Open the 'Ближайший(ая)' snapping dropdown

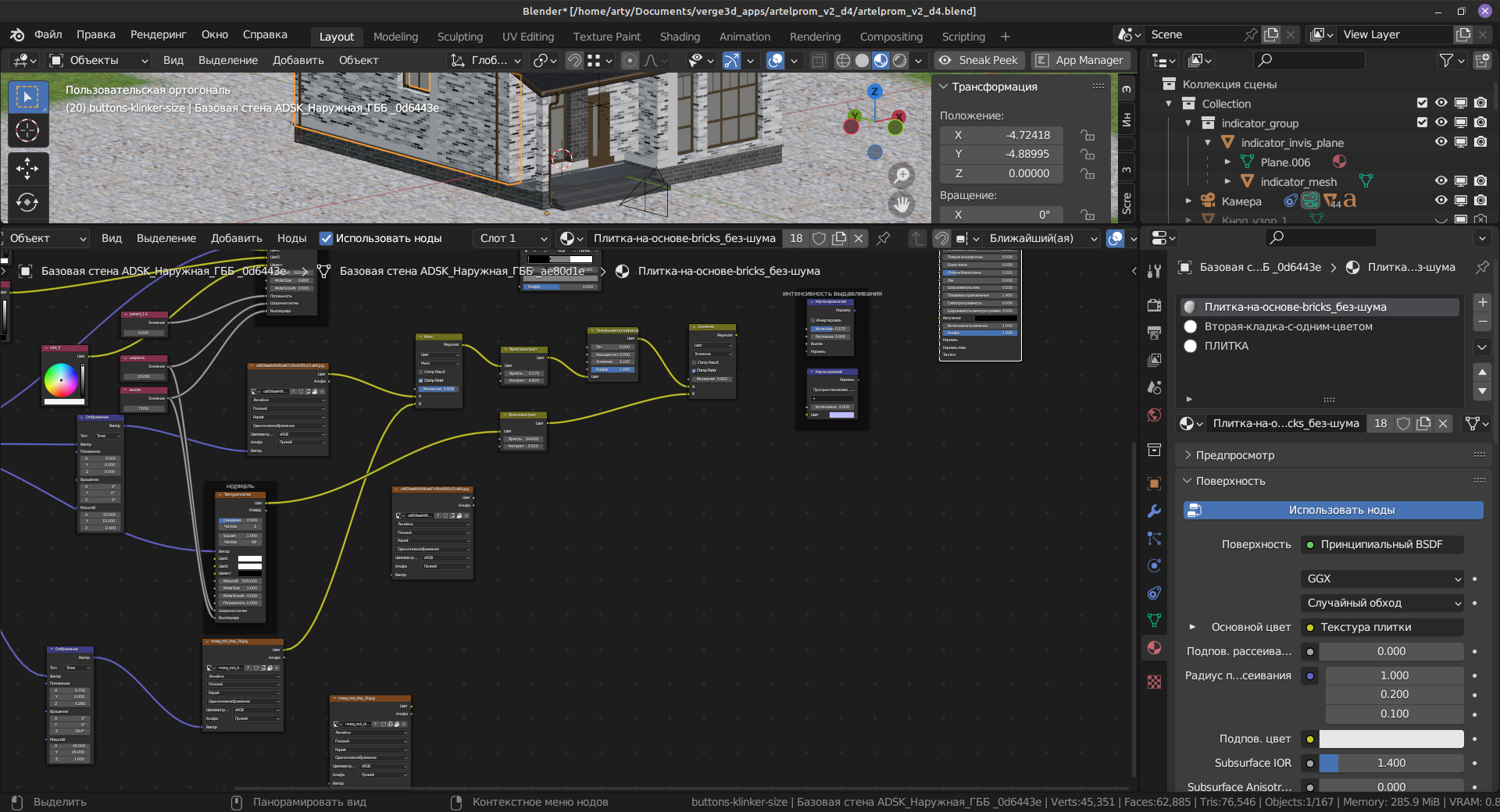(1043, 238)
